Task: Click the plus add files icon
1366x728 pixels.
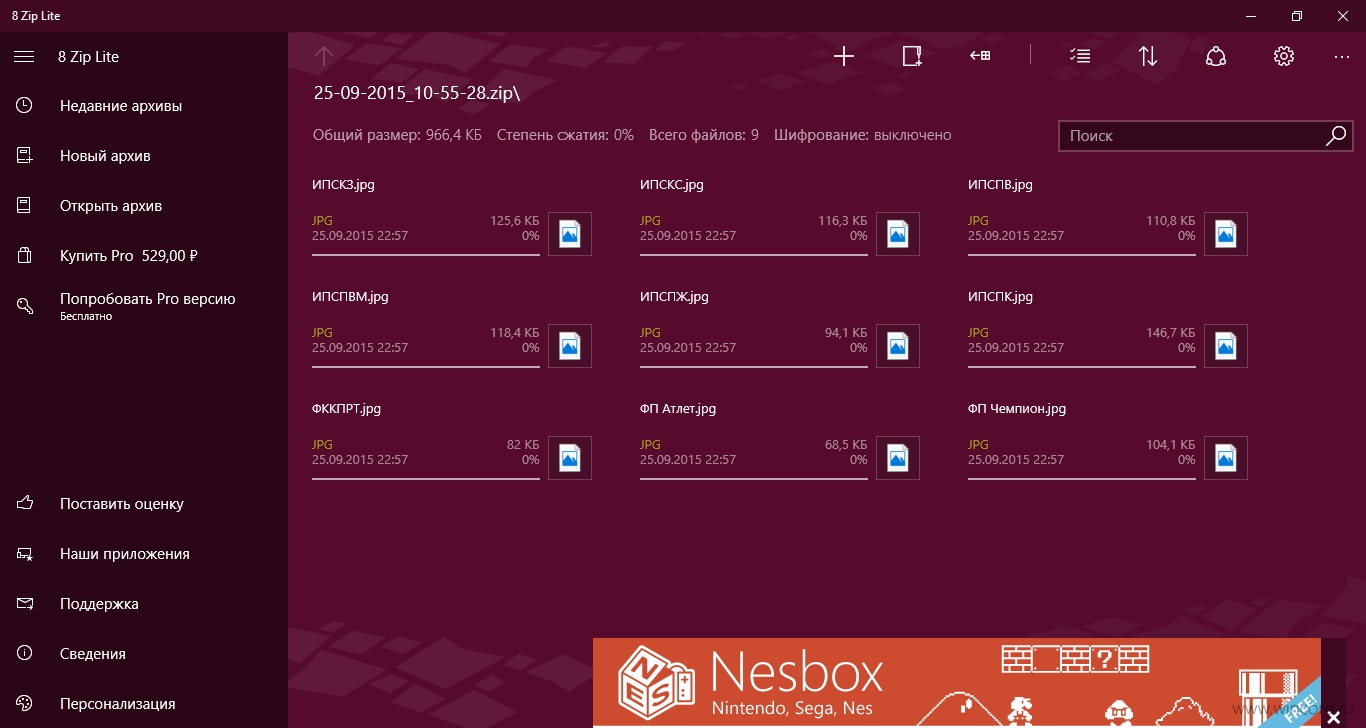Action: (x=844, y=57)
